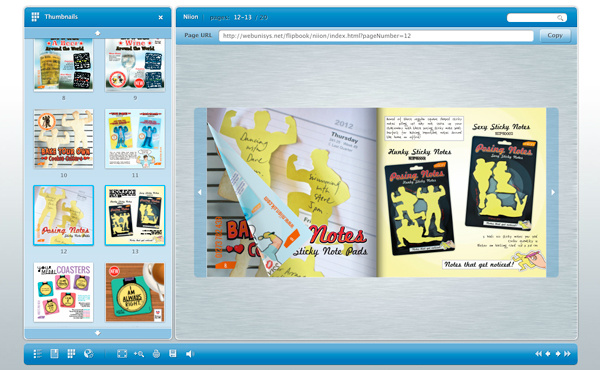The height and width of the screenshot is (370, 600).
Task: Go to the previous page in bottom toolbar
Action: click(548, 354)
